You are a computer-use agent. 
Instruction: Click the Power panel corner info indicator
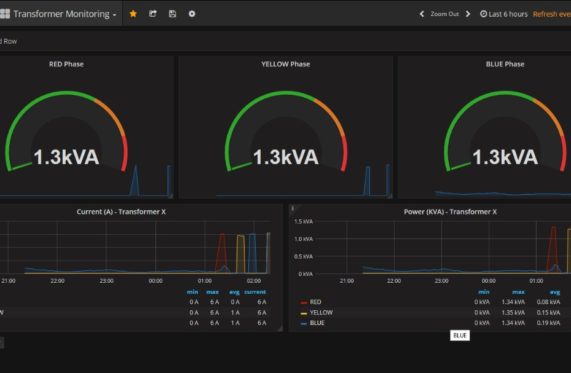click(x=292, y=208)
